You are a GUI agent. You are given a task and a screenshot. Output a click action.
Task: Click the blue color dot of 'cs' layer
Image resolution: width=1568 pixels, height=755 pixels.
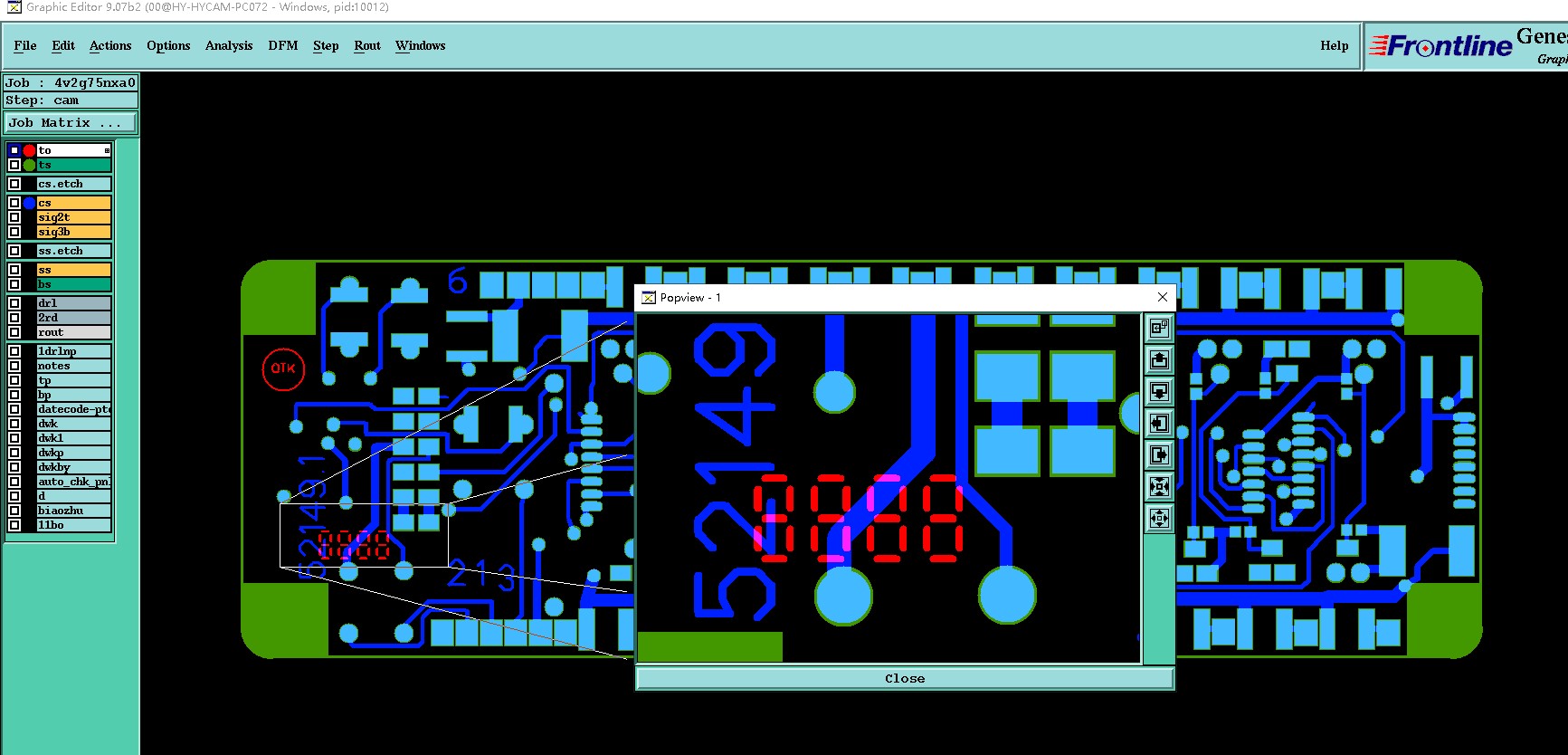click(x=29, y=203)
